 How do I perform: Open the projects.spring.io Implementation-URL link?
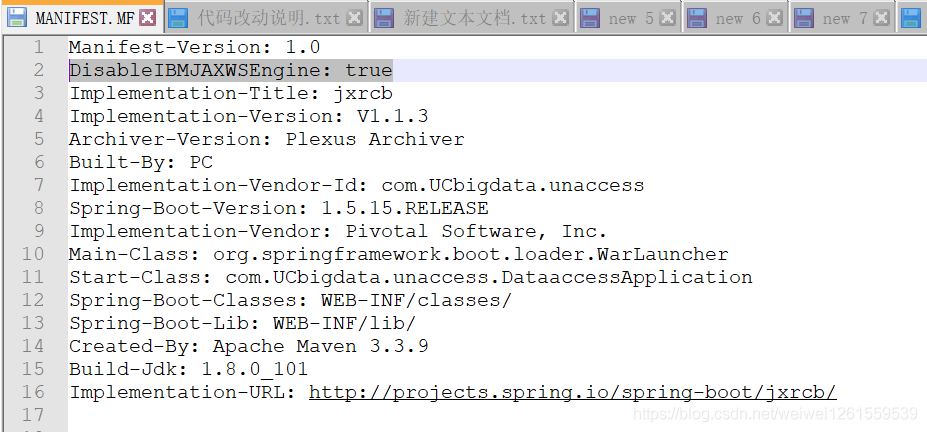(x=573, y=392)
